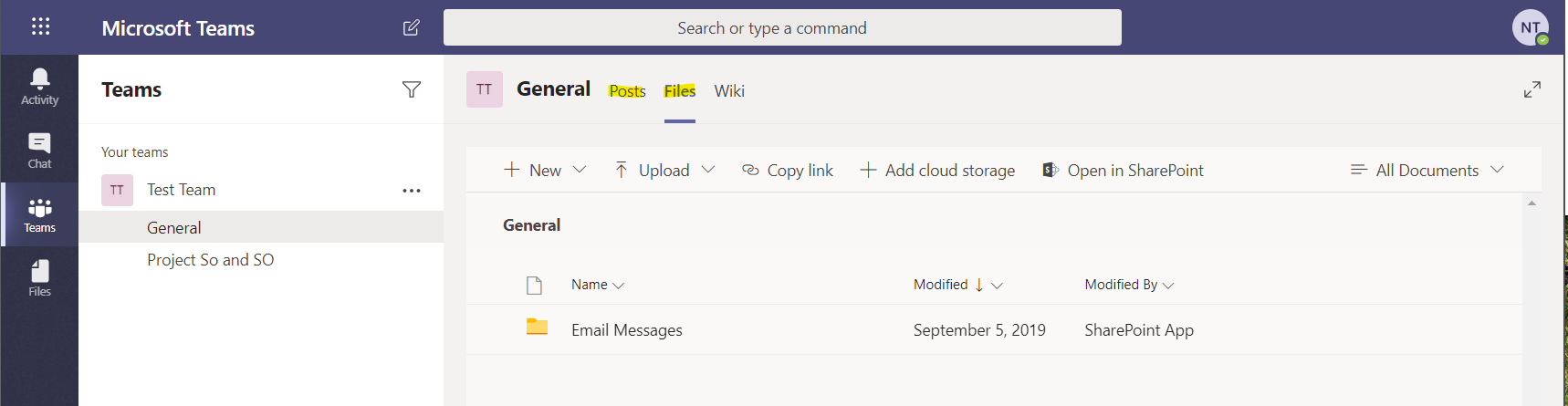Open the NT profile avatar
Image resolution: width=1568 pixels, height=406 pixels.
pyautogui.click(x=1531, y=27)
